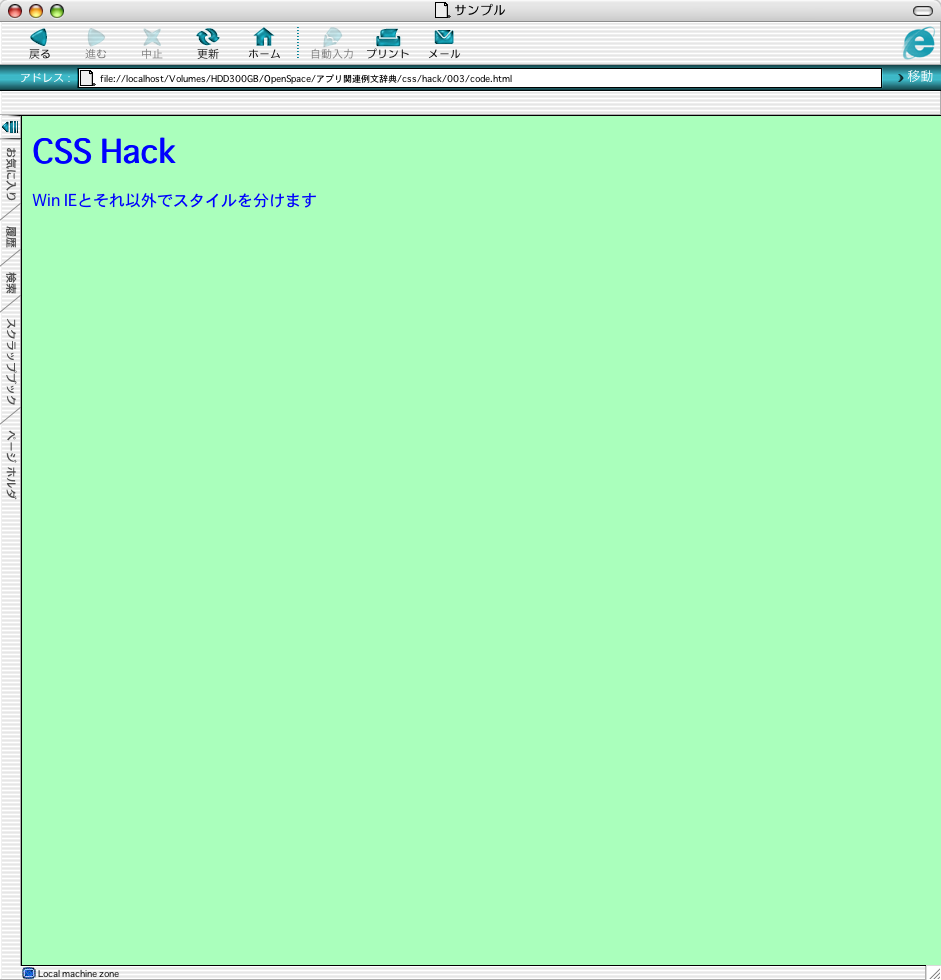
Task: Click the Local machine zone text
Action: (x=78, y=974)
